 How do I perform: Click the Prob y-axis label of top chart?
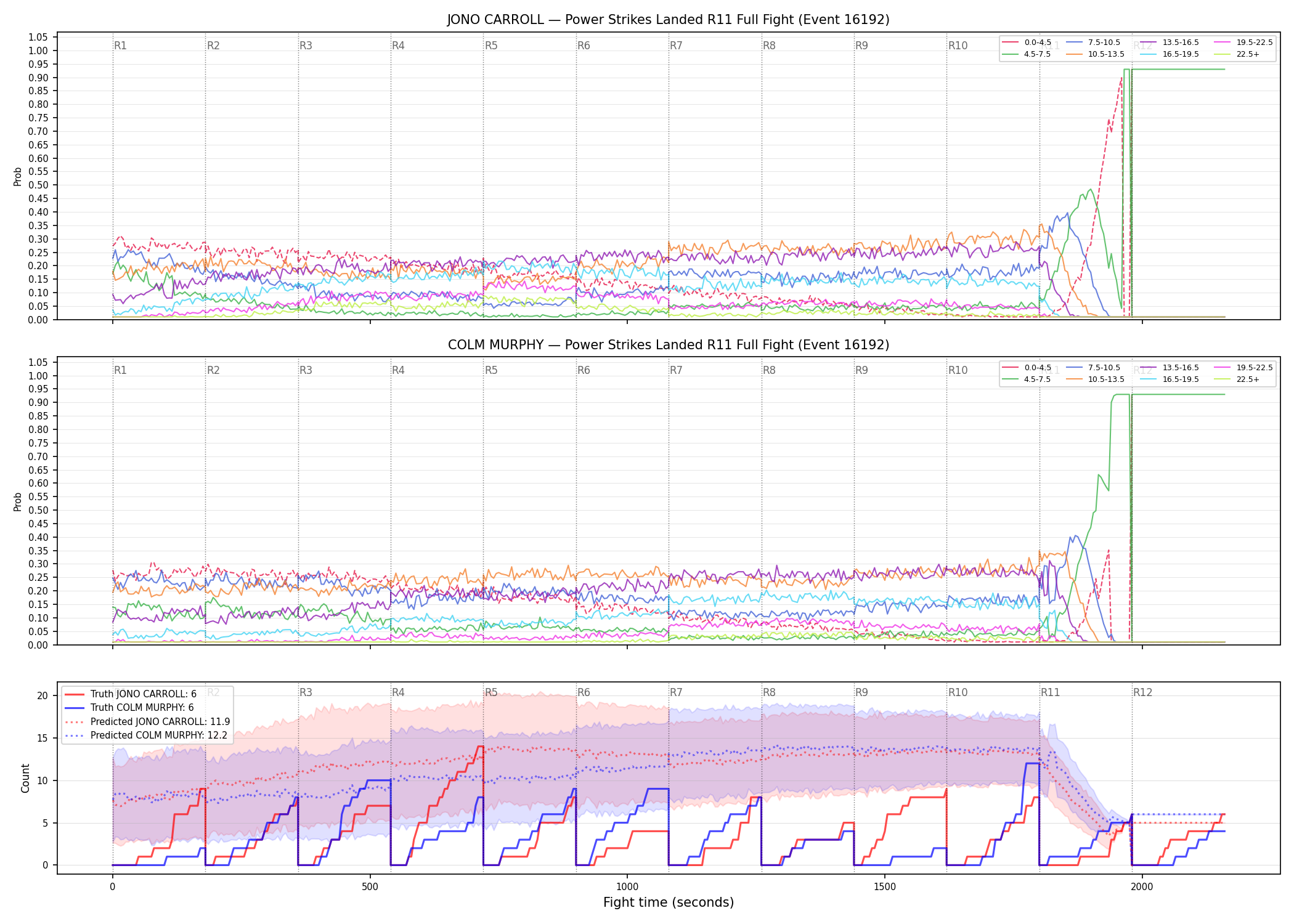coord(18,176)
